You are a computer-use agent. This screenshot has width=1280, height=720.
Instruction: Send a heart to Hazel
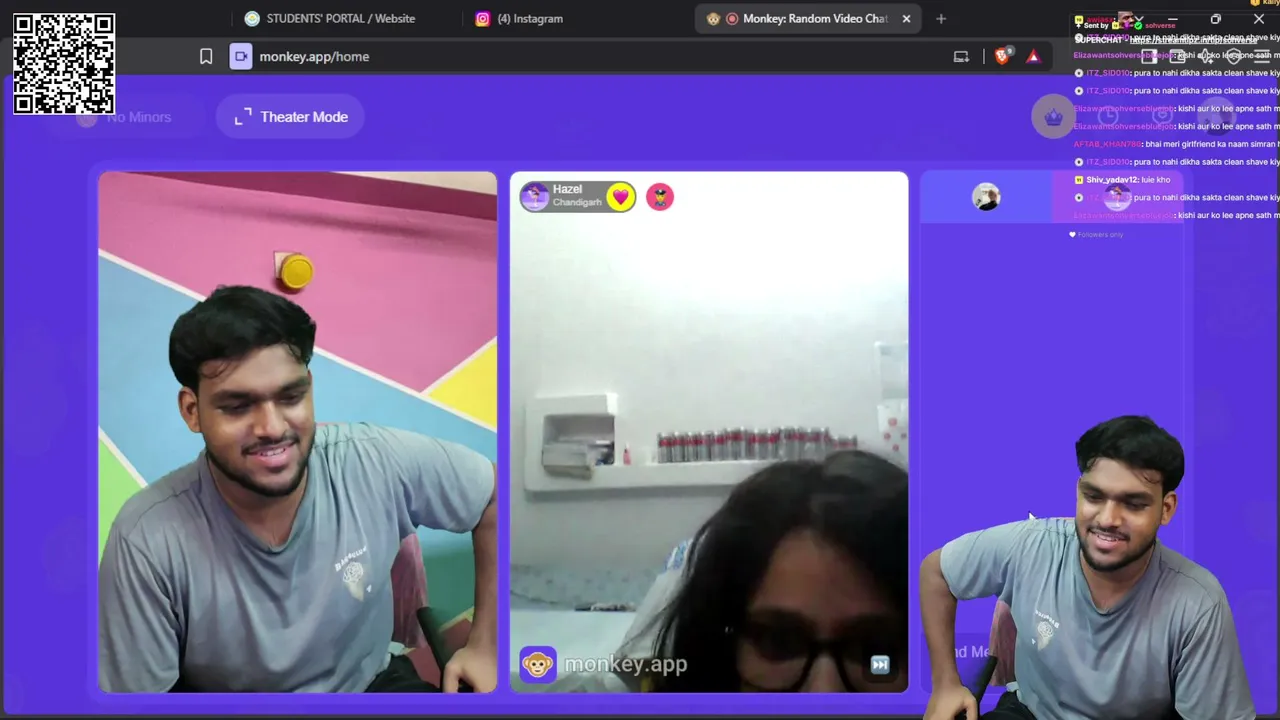[x=620, y=197]
